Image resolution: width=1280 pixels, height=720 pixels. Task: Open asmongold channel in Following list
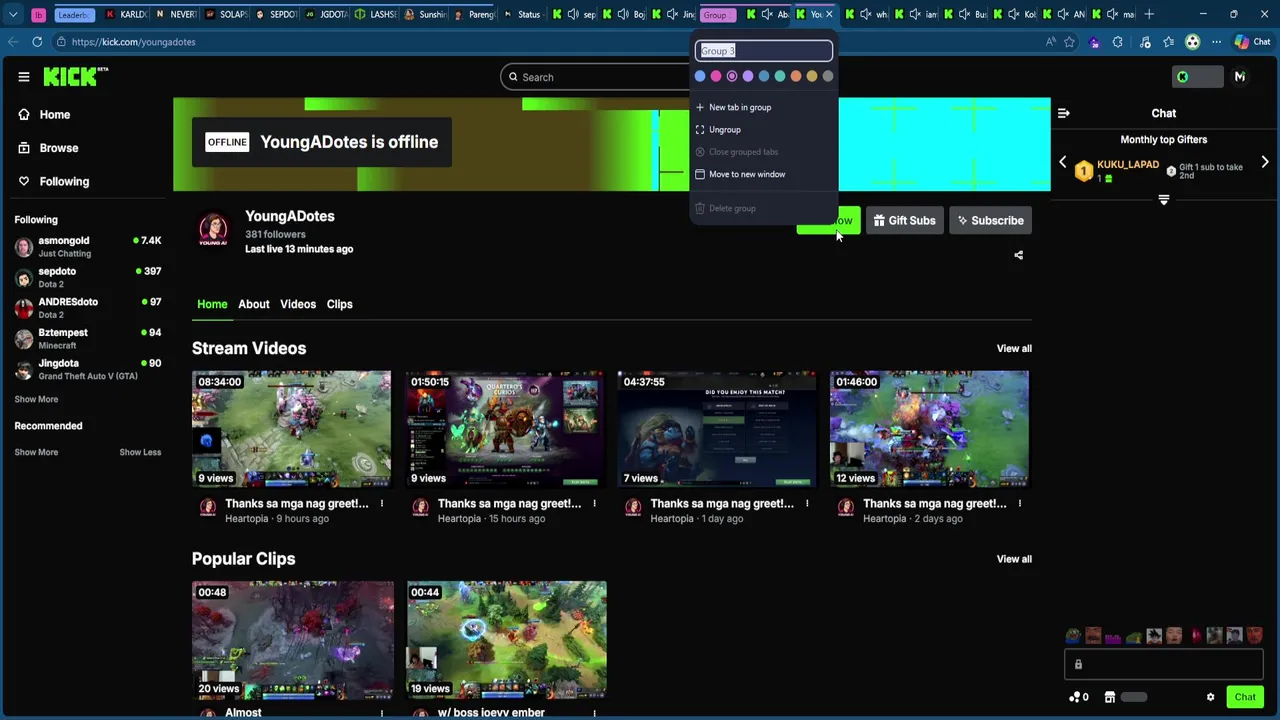88,247
